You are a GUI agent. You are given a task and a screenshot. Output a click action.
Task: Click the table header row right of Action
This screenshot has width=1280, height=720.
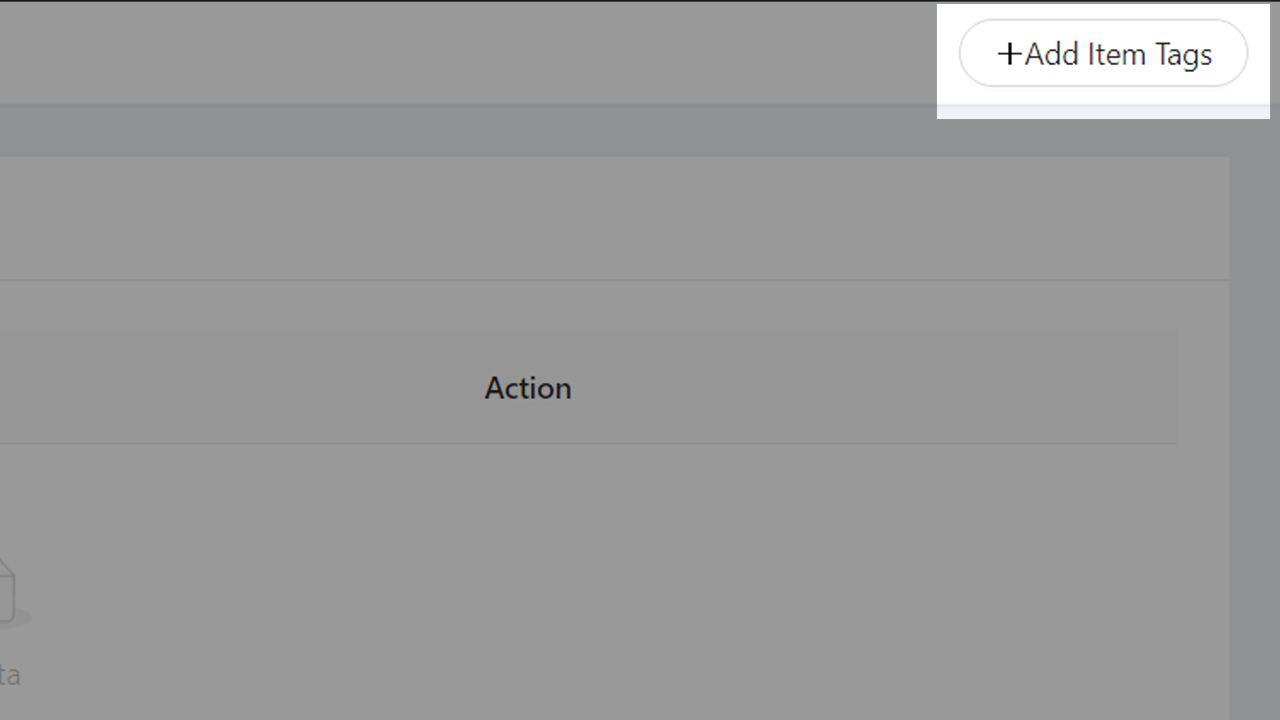(875, 388)
